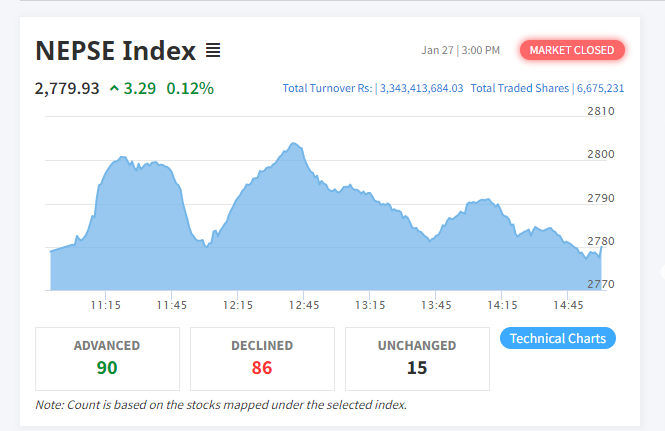Click the NEPSE Index heading

(x=115, y=50)
